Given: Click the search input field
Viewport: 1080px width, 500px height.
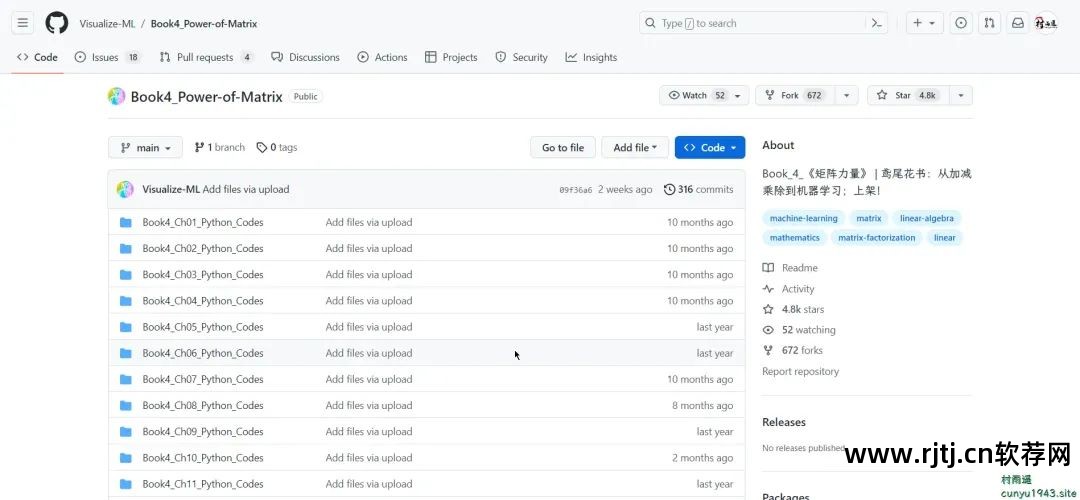Looking at the screenshot, I should [x=750, y=23].
